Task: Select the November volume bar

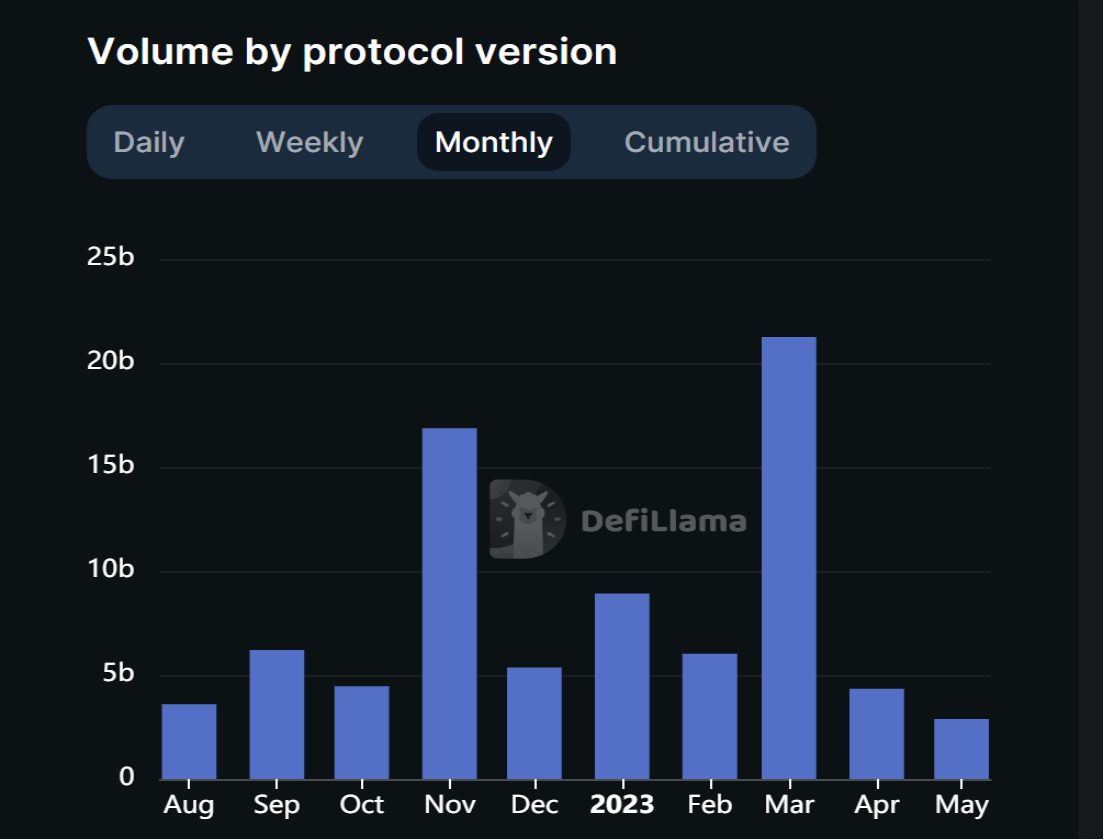Action: (x=450, y=603)
